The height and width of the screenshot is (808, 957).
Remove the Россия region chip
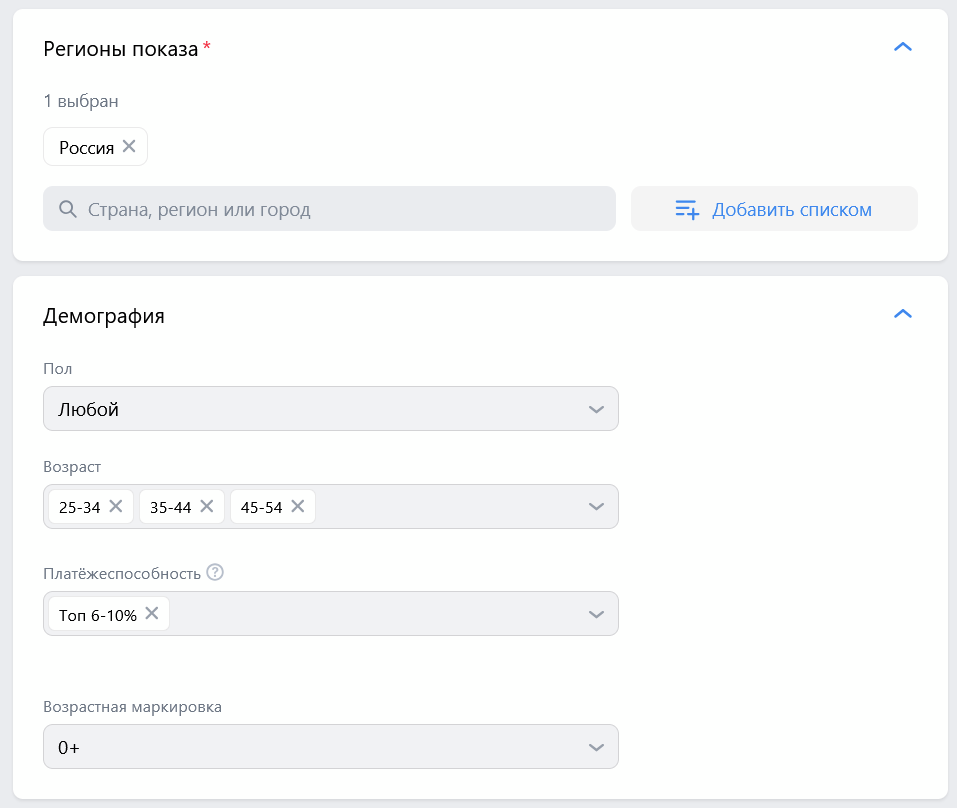point(129,146)
